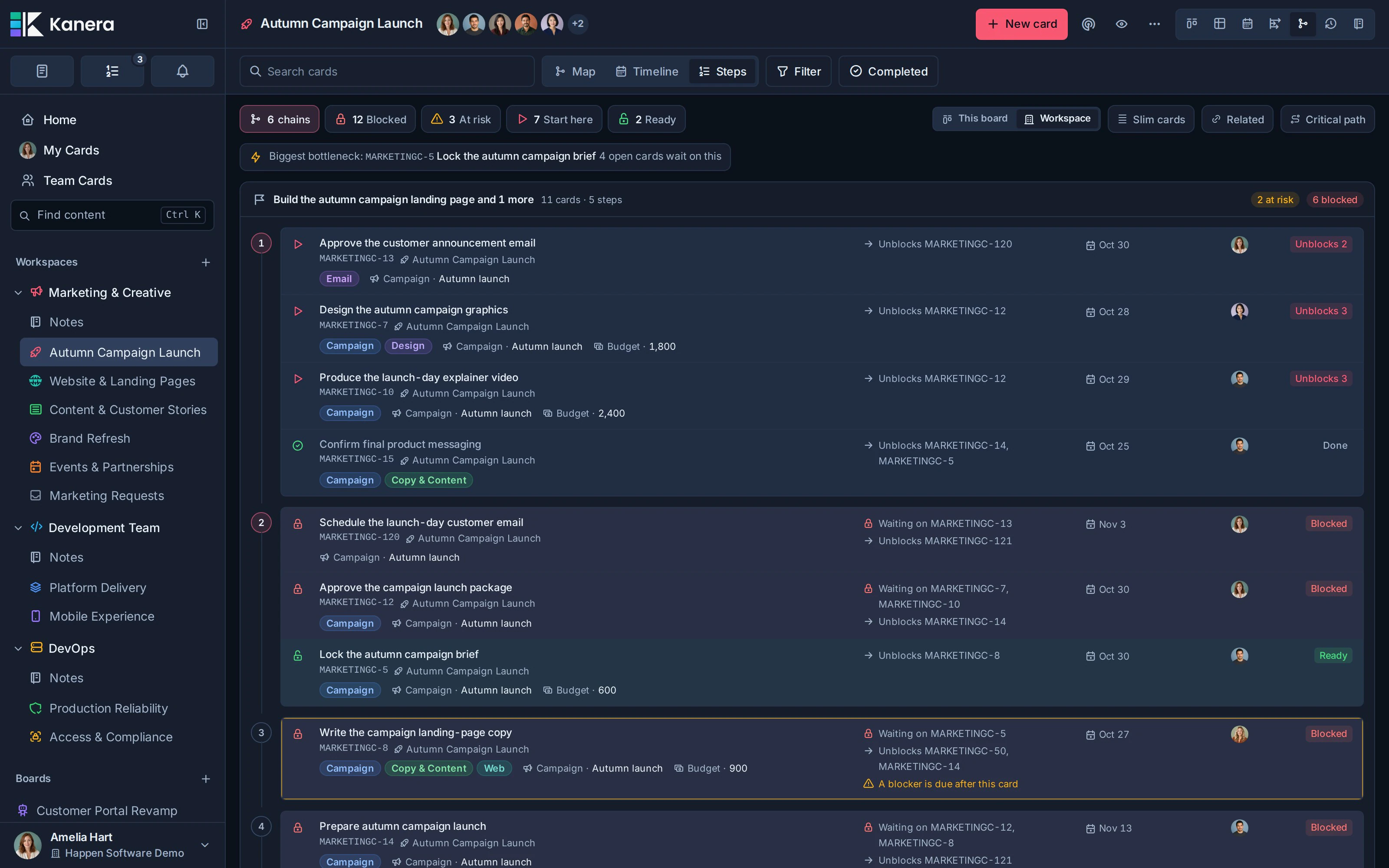1389x868 pixels.
Task: Add a new workspace with plus icon
Action: (x=205, y=262)
